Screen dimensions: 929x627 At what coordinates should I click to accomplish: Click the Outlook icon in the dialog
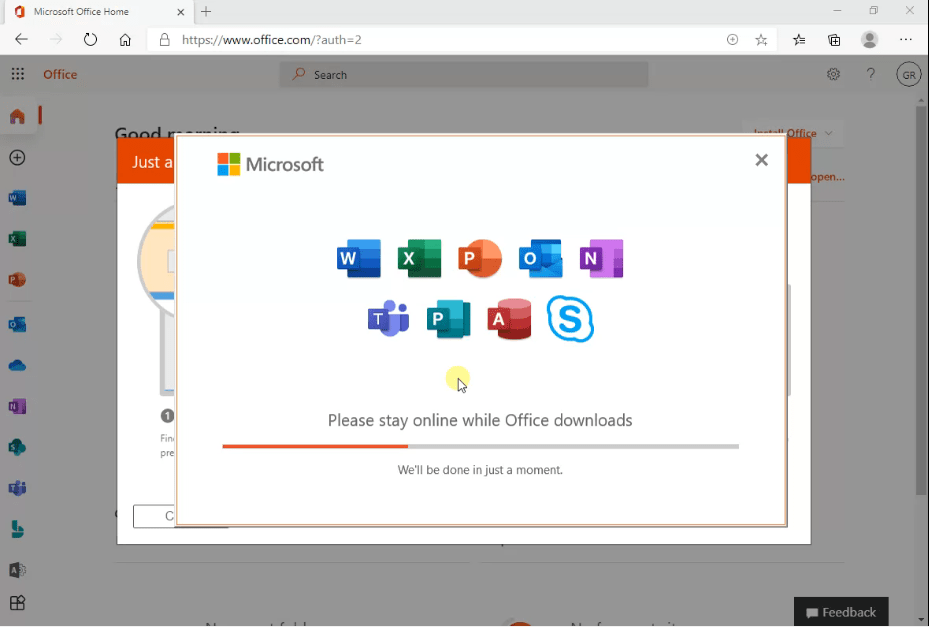coord(540,258)
